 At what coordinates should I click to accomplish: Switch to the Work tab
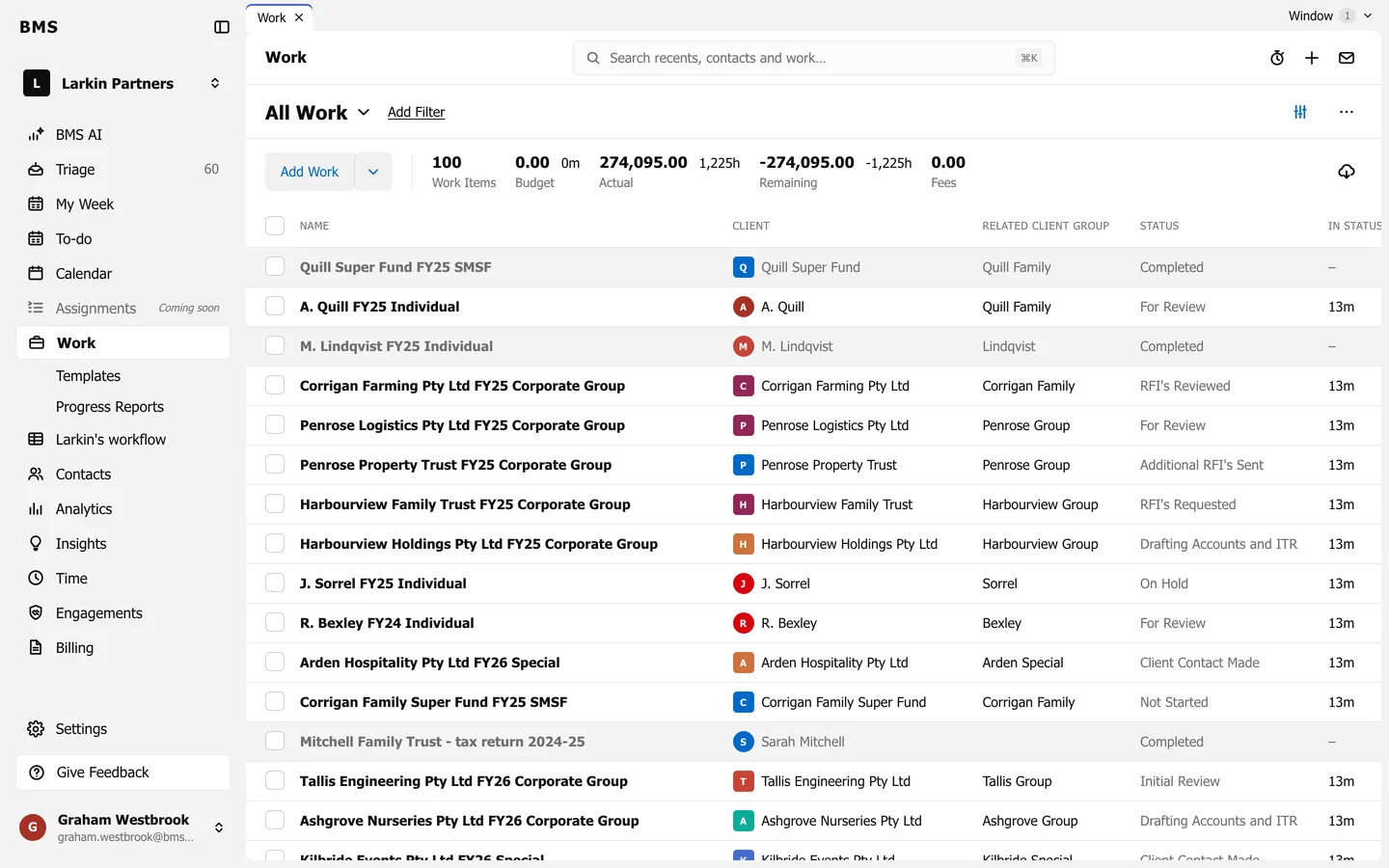271,18
